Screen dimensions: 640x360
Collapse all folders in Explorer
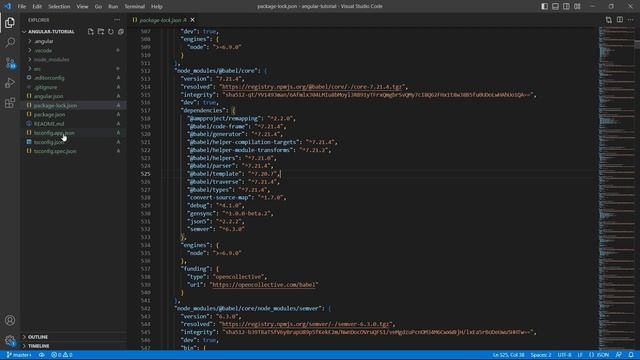point(121,31)
